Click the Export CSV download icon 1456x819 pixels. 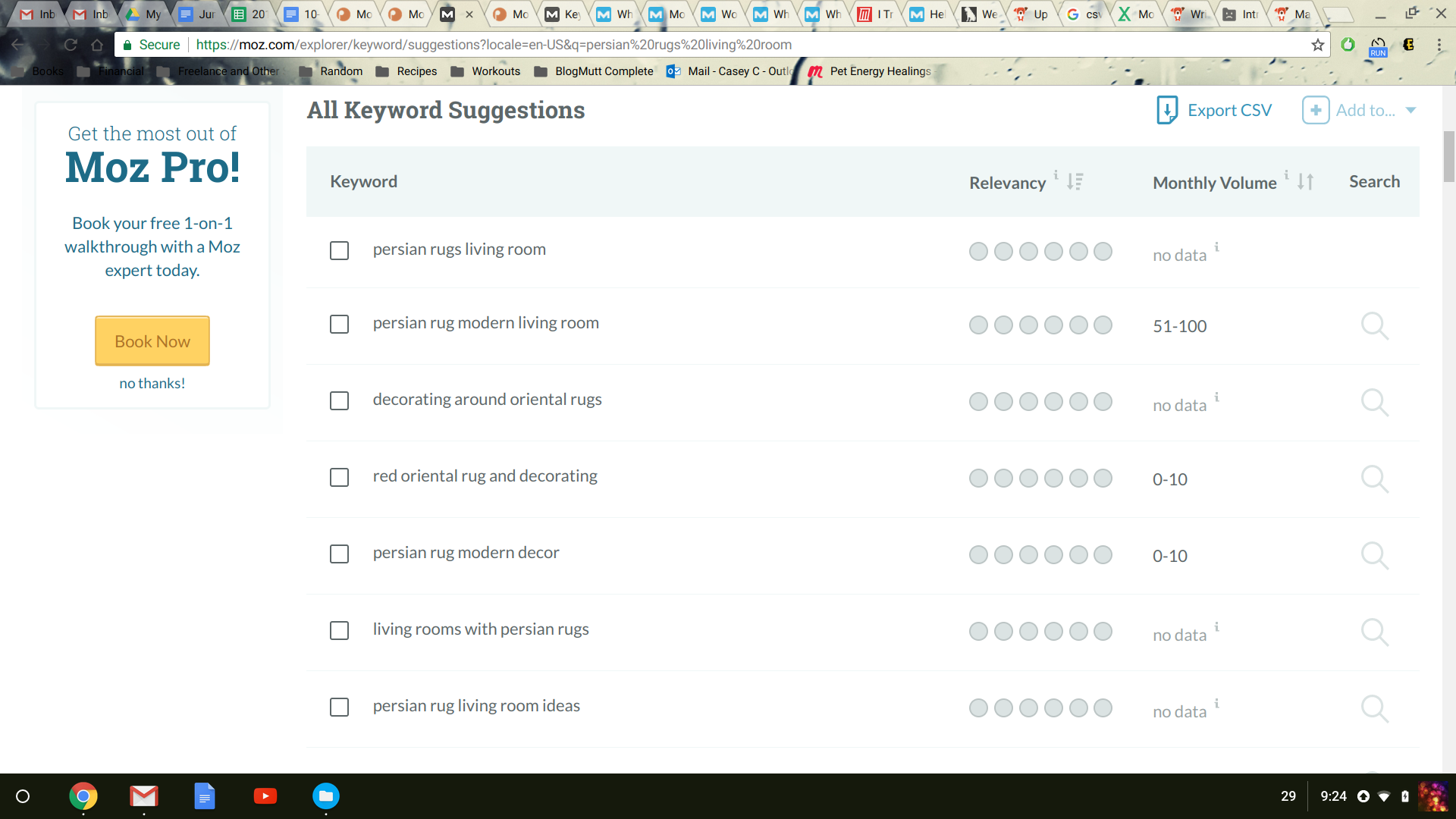tap(1167, 111)
